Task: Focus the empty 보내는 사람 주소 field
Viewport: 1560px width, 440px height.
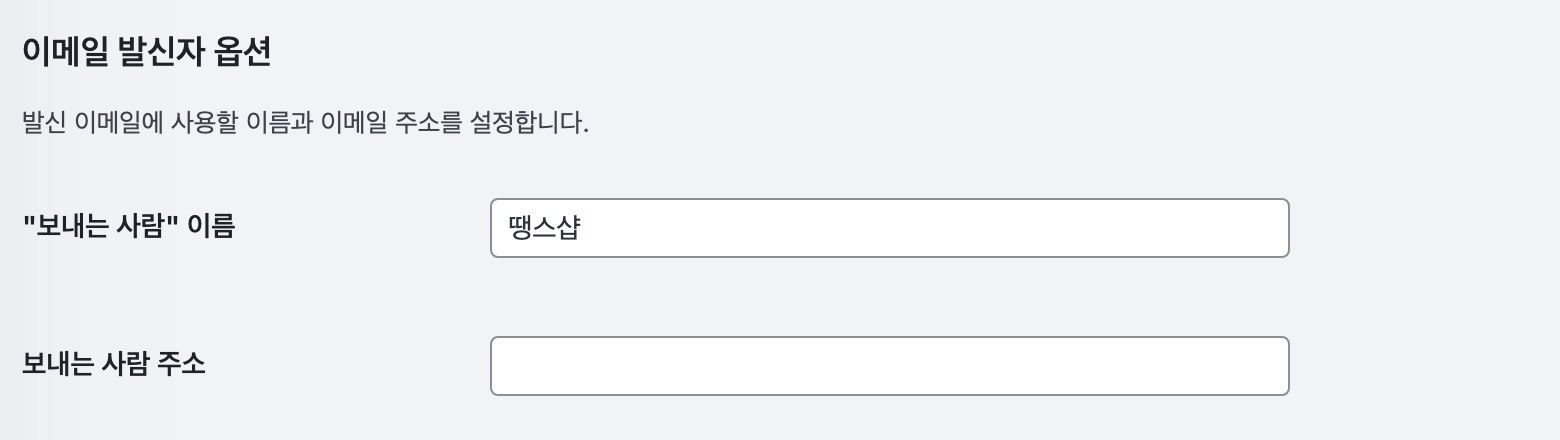Action: pyautogui.click(x=889, y=366)
